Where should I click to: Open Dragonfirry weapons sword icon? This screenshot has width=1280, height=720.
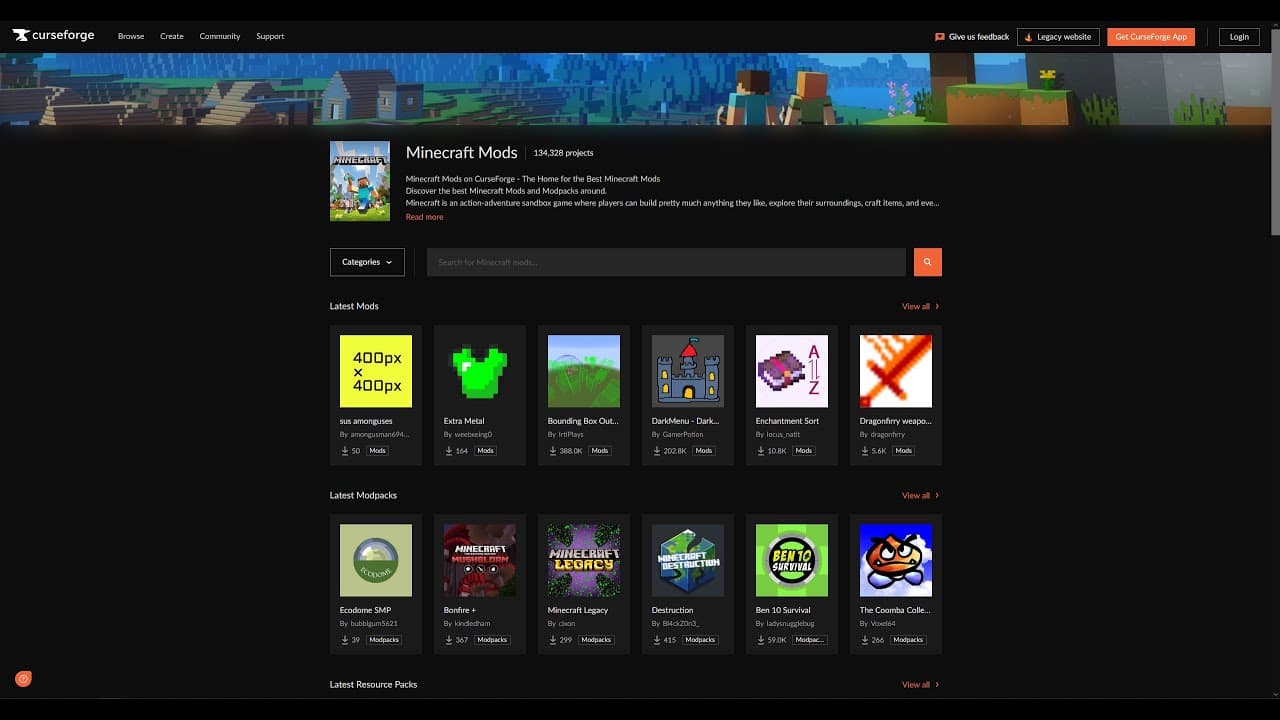(896, 371)
